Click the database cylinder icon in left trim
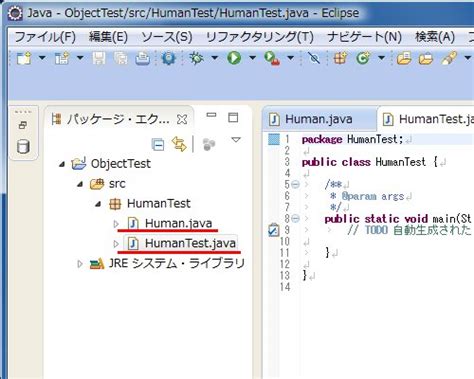Image resolution: width=474 pixels, height=379 pixels. tap(23, 146)
